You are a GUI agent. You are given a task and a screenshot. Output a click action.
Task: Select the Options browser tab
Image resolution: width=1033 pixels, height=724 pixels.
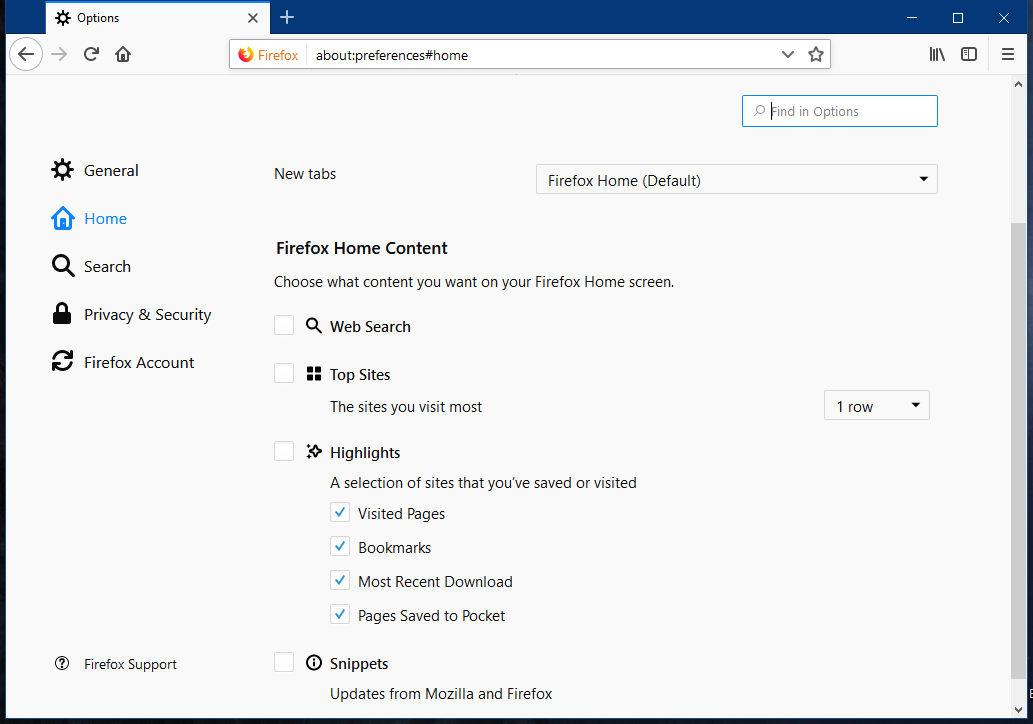tap(157, 18)
